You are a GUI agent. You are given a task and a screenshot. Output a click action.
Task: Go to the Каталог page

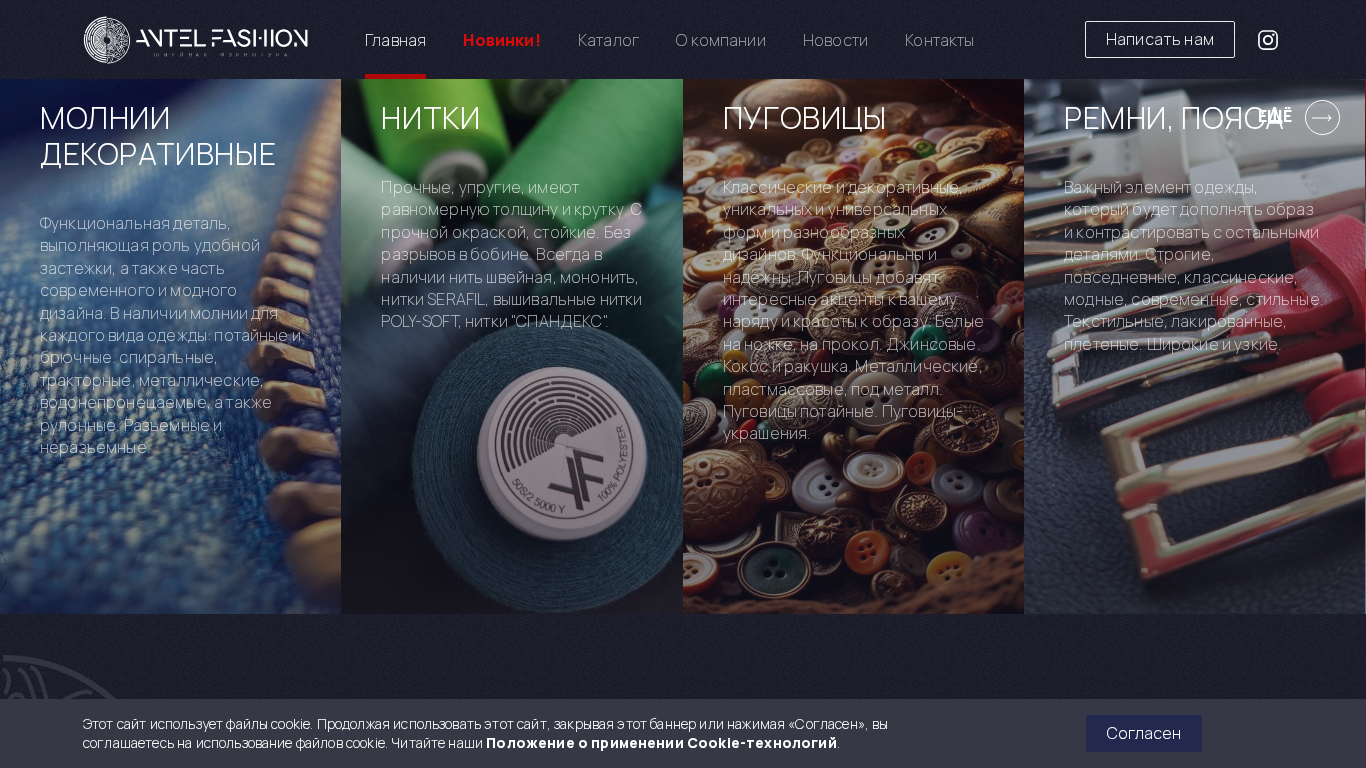(x=608, y=40)
